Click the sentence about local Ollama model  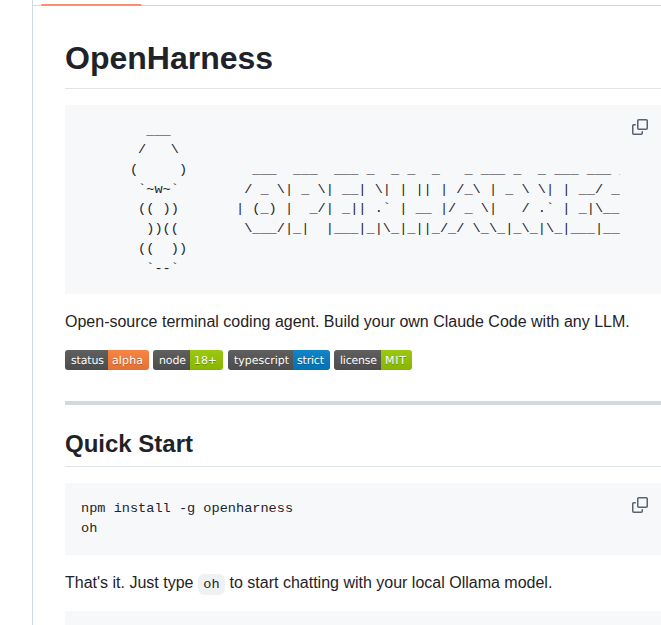point(309,583)
